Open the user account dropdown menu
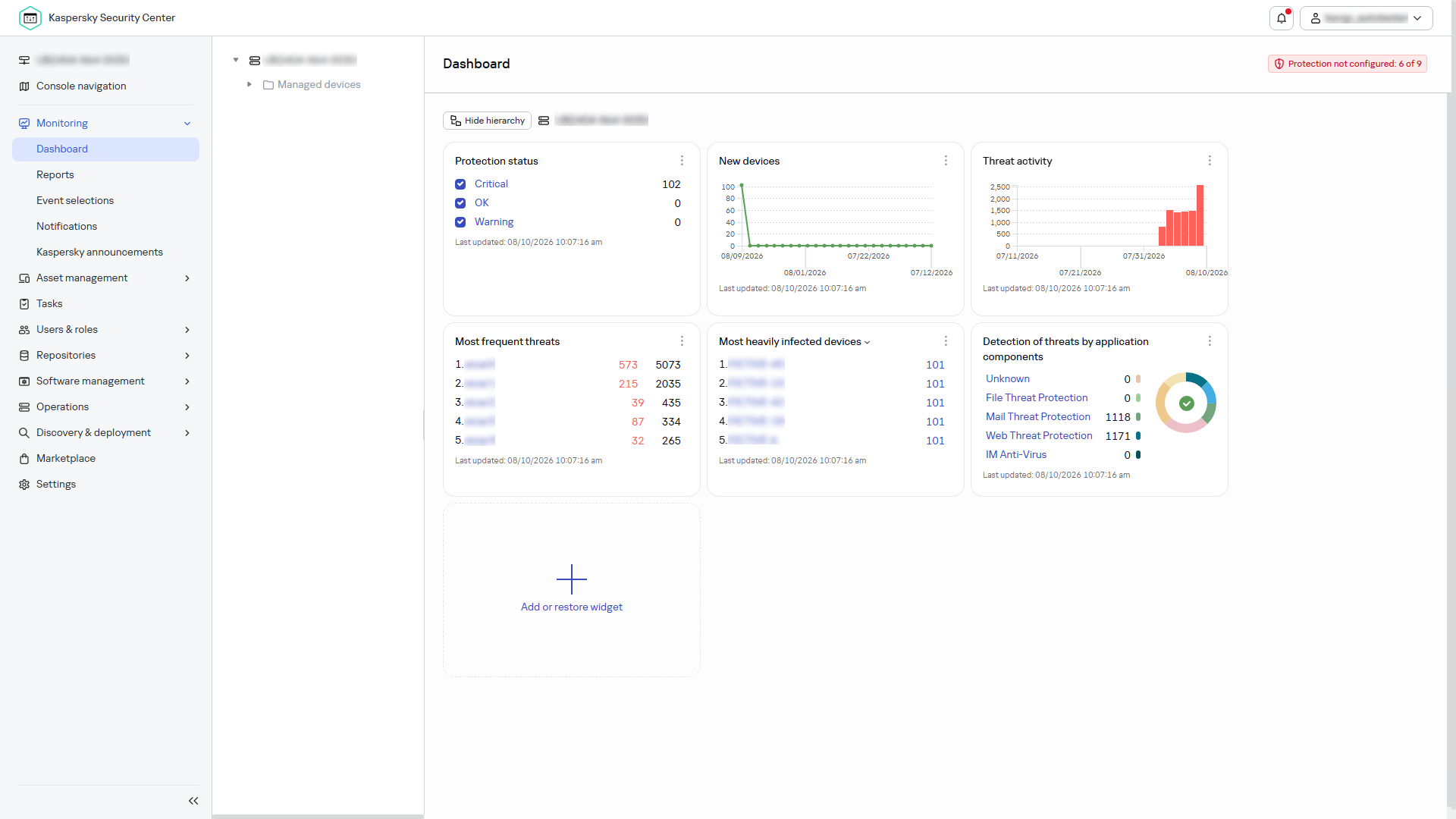Screen dimensions: 1456x819 (x=1367, y=18)
